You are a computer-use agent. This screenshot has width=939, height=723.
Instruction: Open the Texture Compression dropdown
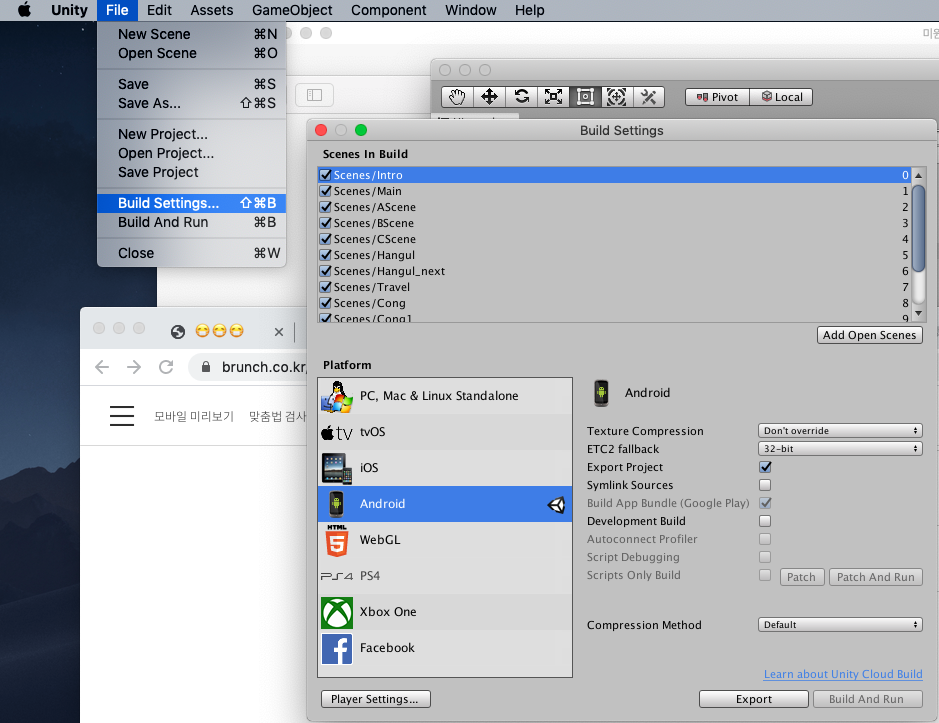coord(840,431)
